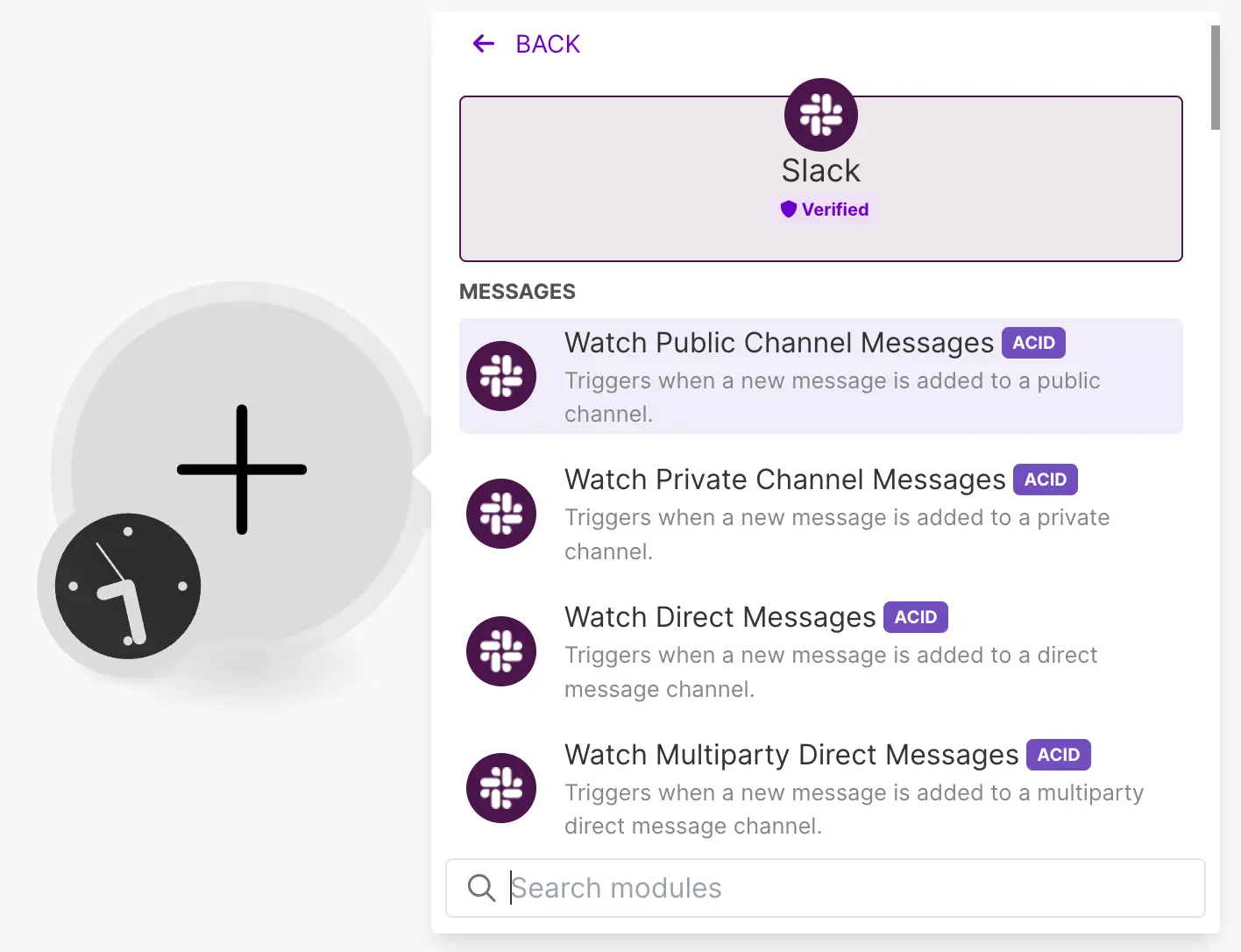Select Watch Public Channel Messages module

coord(821,376)
